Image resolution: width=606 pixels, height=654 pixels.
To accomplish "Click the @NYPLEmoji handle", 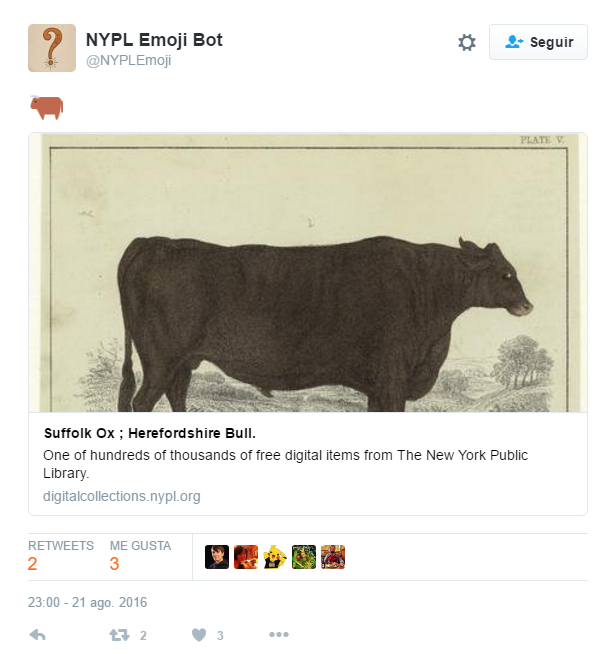I will coord(128,60).
